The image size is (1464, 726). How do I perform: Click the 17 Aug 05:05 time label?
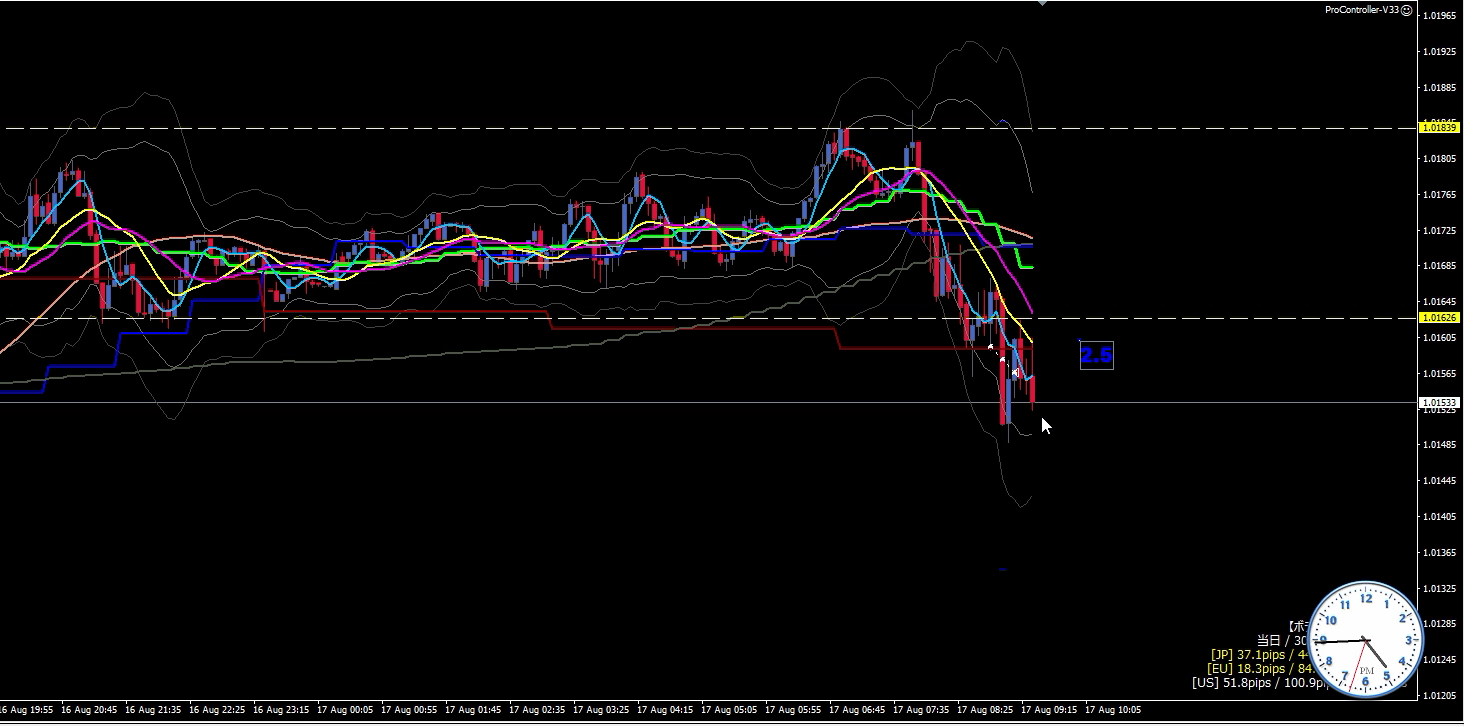(x=727, y=710)
